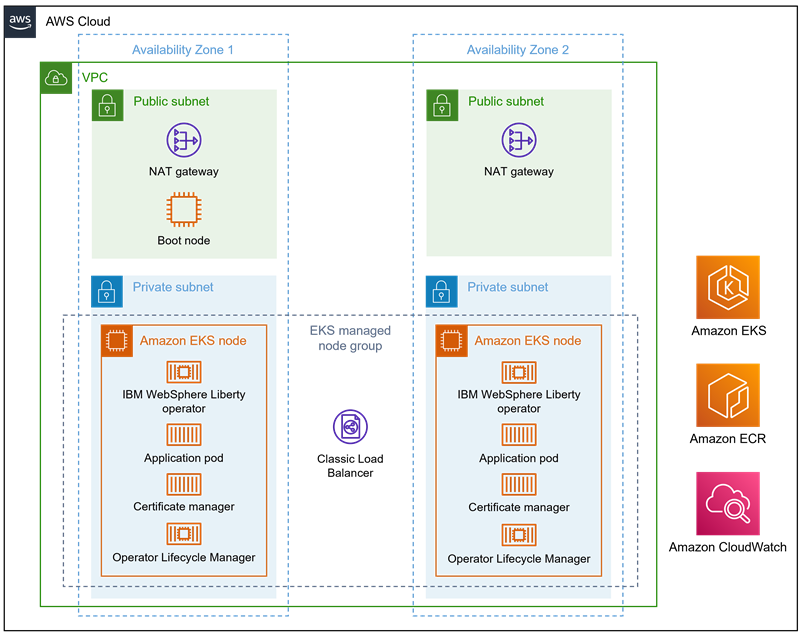Click the AWS Cloud label
The height and width of the screenshot is (637, 800).
[x=78, y=21]
